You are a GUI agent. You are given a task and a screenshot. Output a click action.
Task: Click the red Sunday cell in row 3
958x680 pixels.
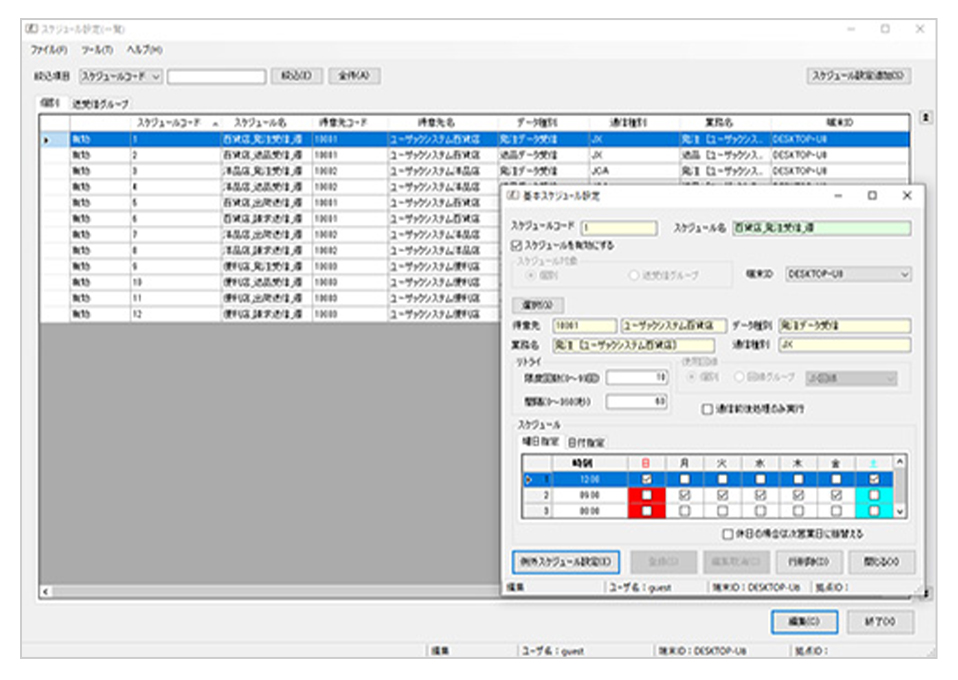pyautogui.click(x=646, y=510)
